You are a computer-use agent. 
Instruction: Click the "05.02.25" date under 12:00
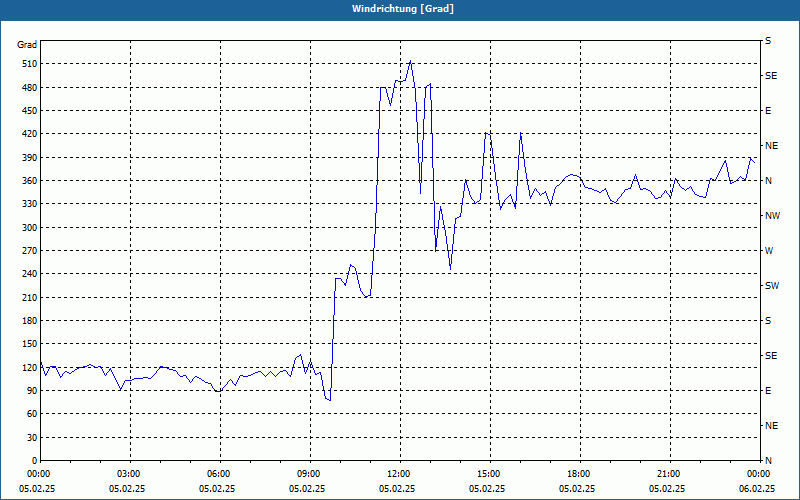(397, 489)
